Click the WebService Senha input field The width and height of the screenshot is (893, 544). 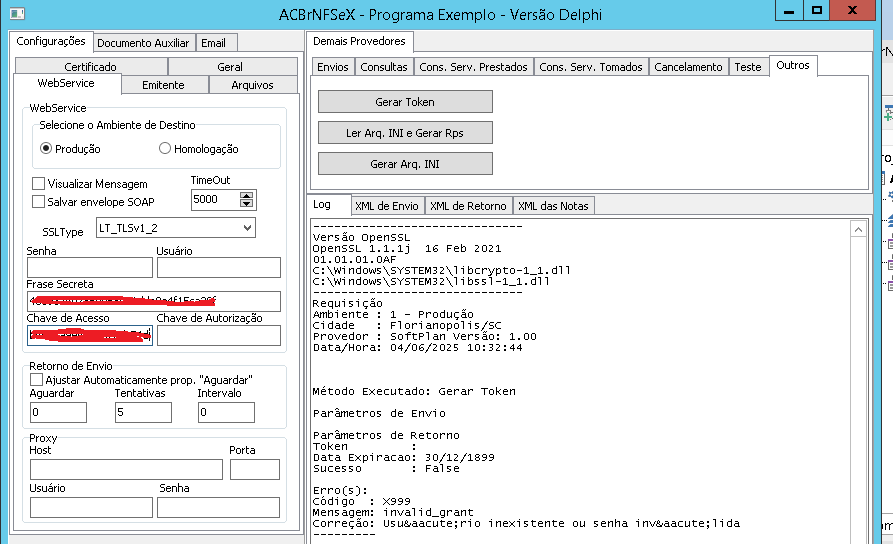tap(90, 267)
